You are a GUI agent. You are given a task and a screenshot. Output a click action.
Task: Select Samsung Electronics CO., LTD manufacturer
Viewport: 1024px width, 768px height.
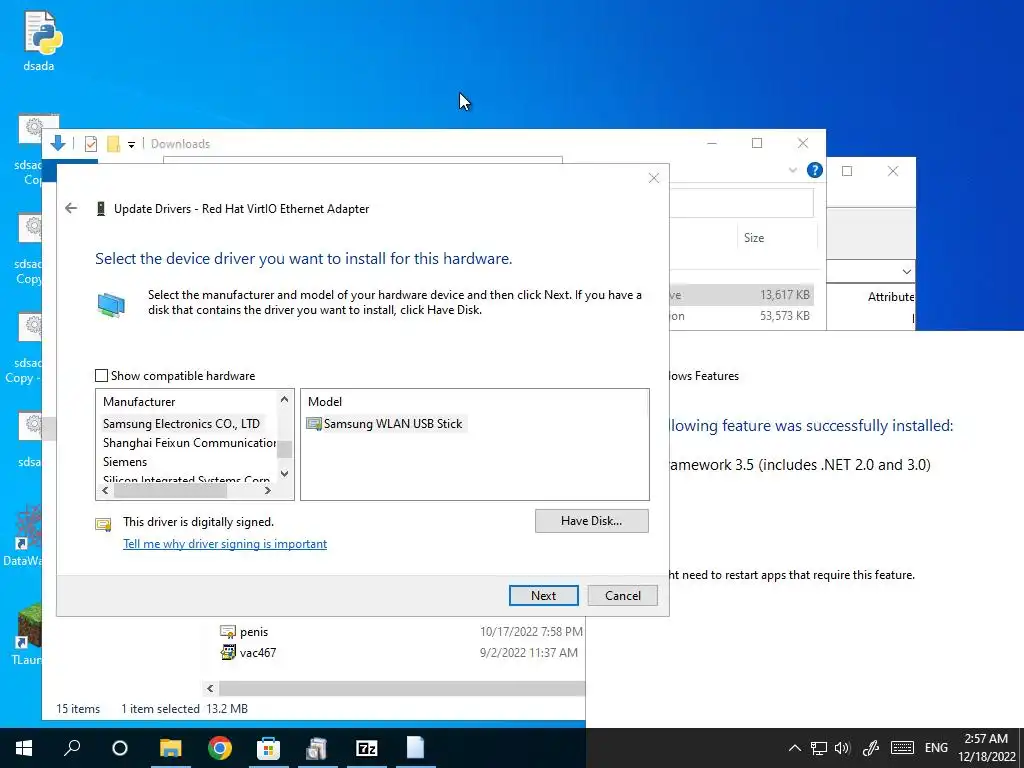pos(181,424)
